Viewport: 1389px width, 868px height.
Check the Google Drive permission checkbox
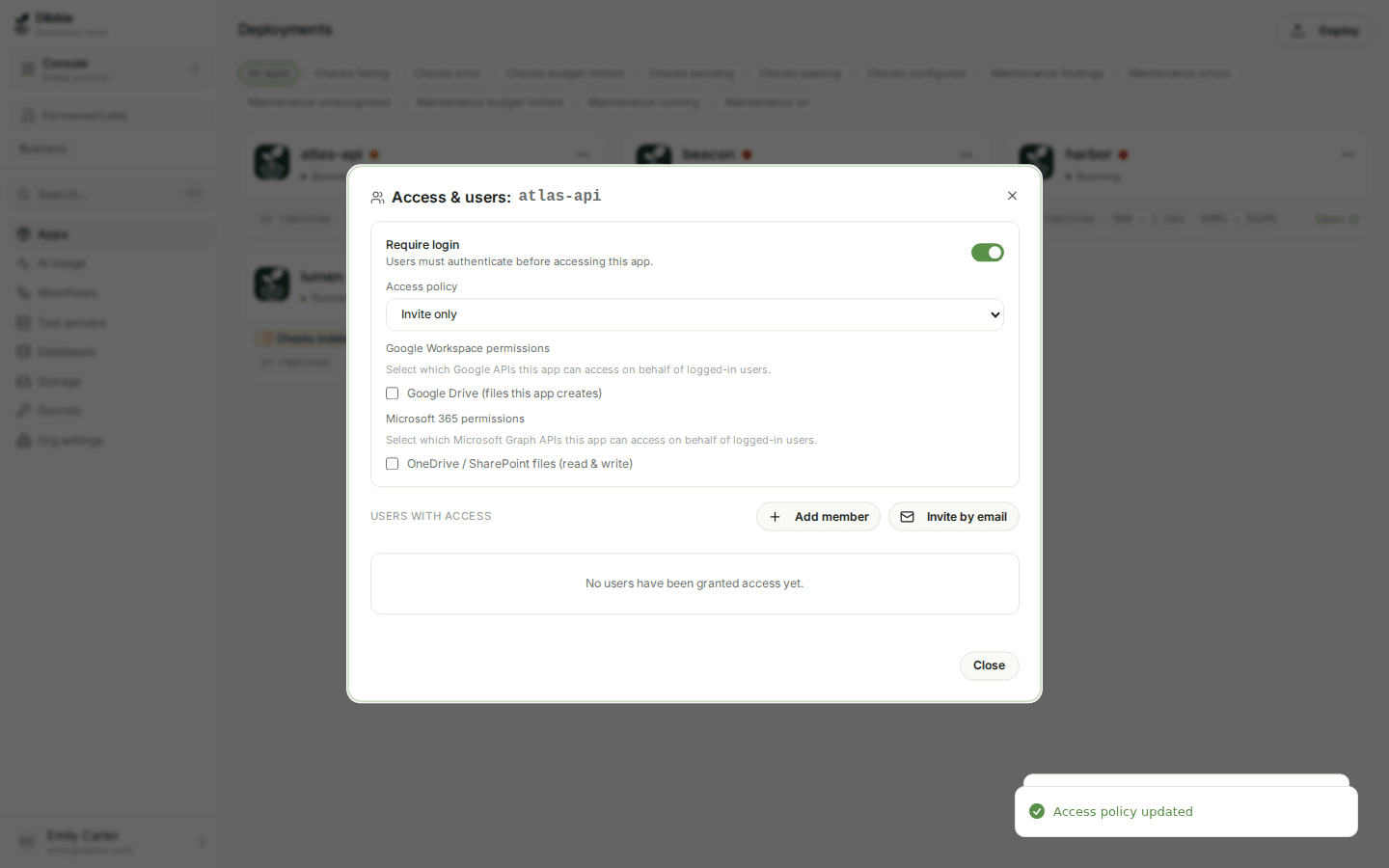pyautogui.click(x=393, y=393)
